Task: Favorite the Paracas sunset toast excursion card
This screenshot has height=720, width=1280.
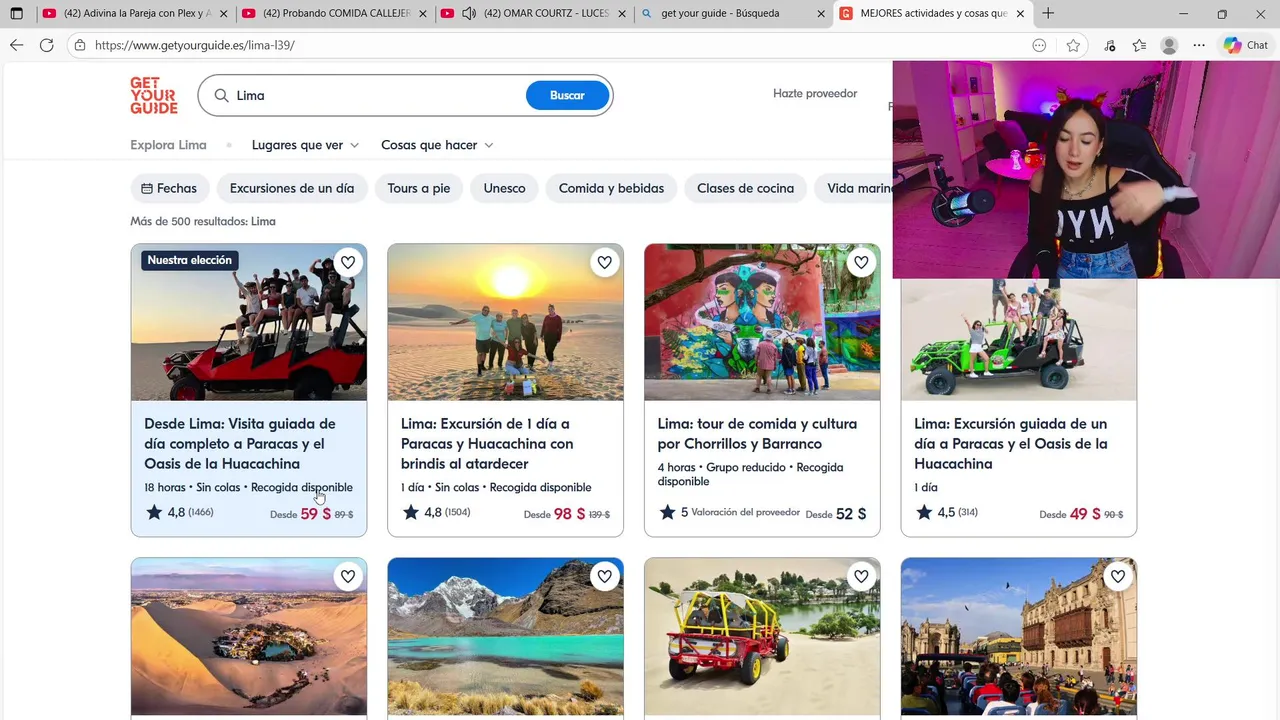Action: coord(605,262)
